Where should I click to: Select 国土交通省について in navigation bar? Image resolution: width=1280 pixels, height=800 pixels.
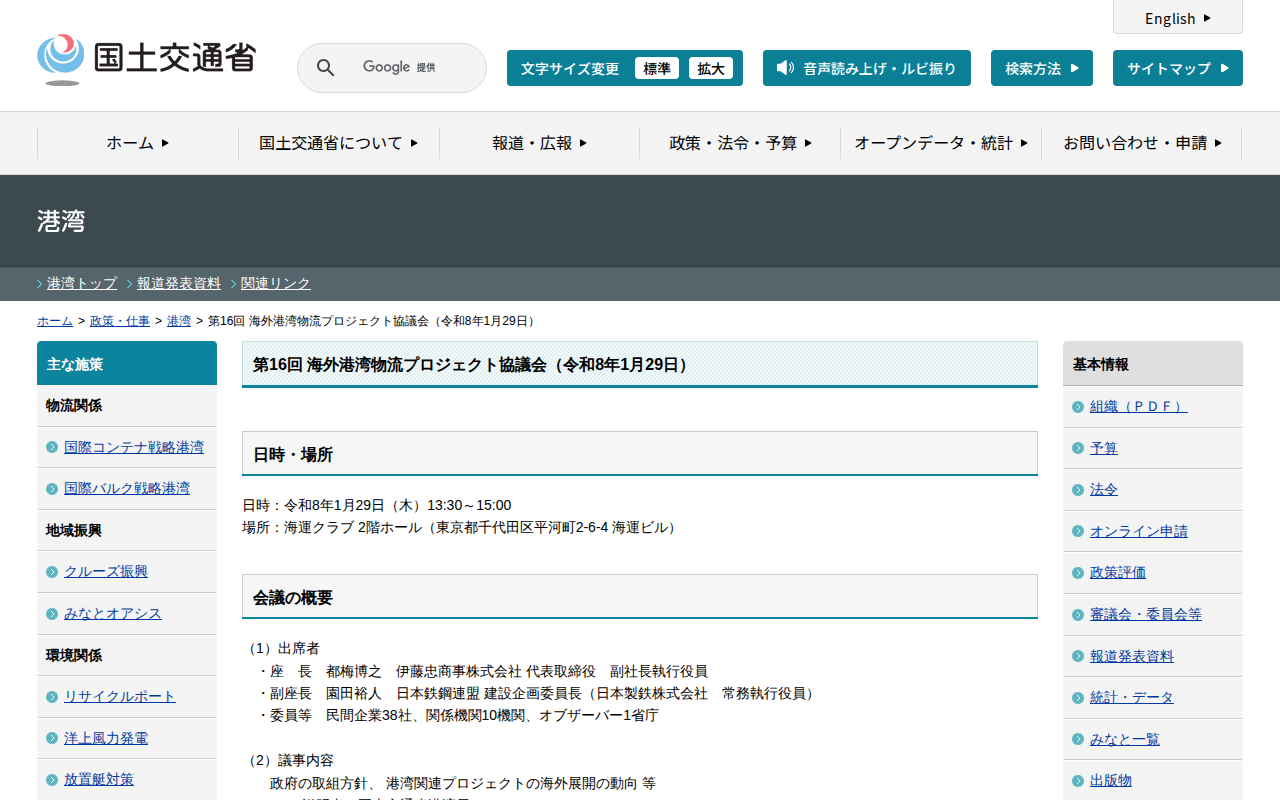338,143
